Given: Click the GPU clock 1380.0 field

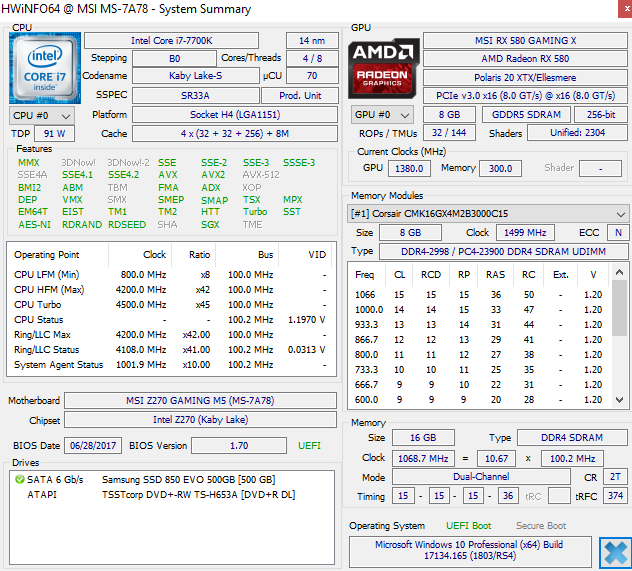Looking at the screenshot, I should [409, 168].
